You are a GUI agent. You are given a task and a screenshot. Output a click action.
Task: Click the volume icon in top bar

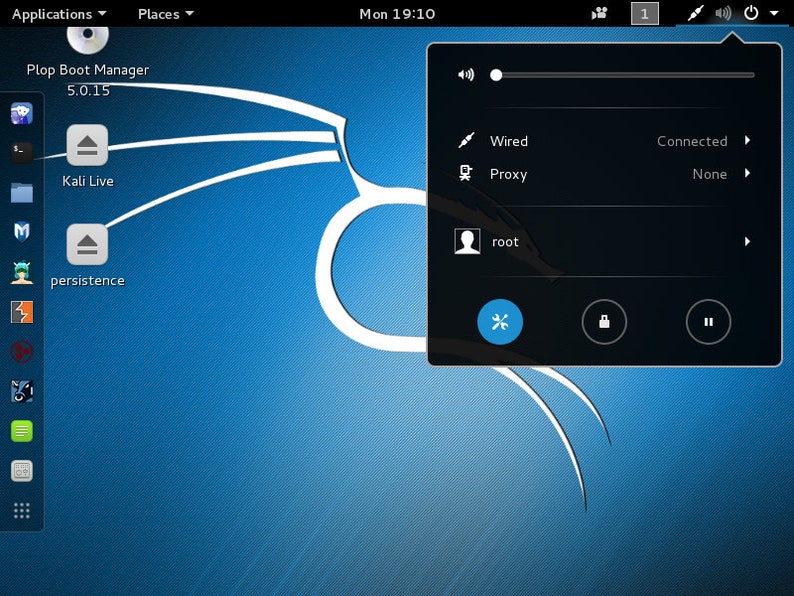[723, 13]
